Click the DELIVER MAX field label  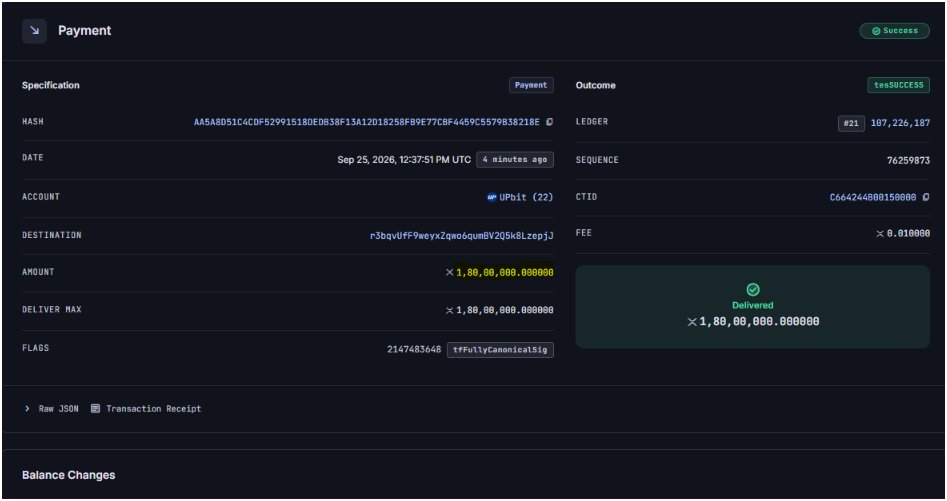(x=52, y=310)
